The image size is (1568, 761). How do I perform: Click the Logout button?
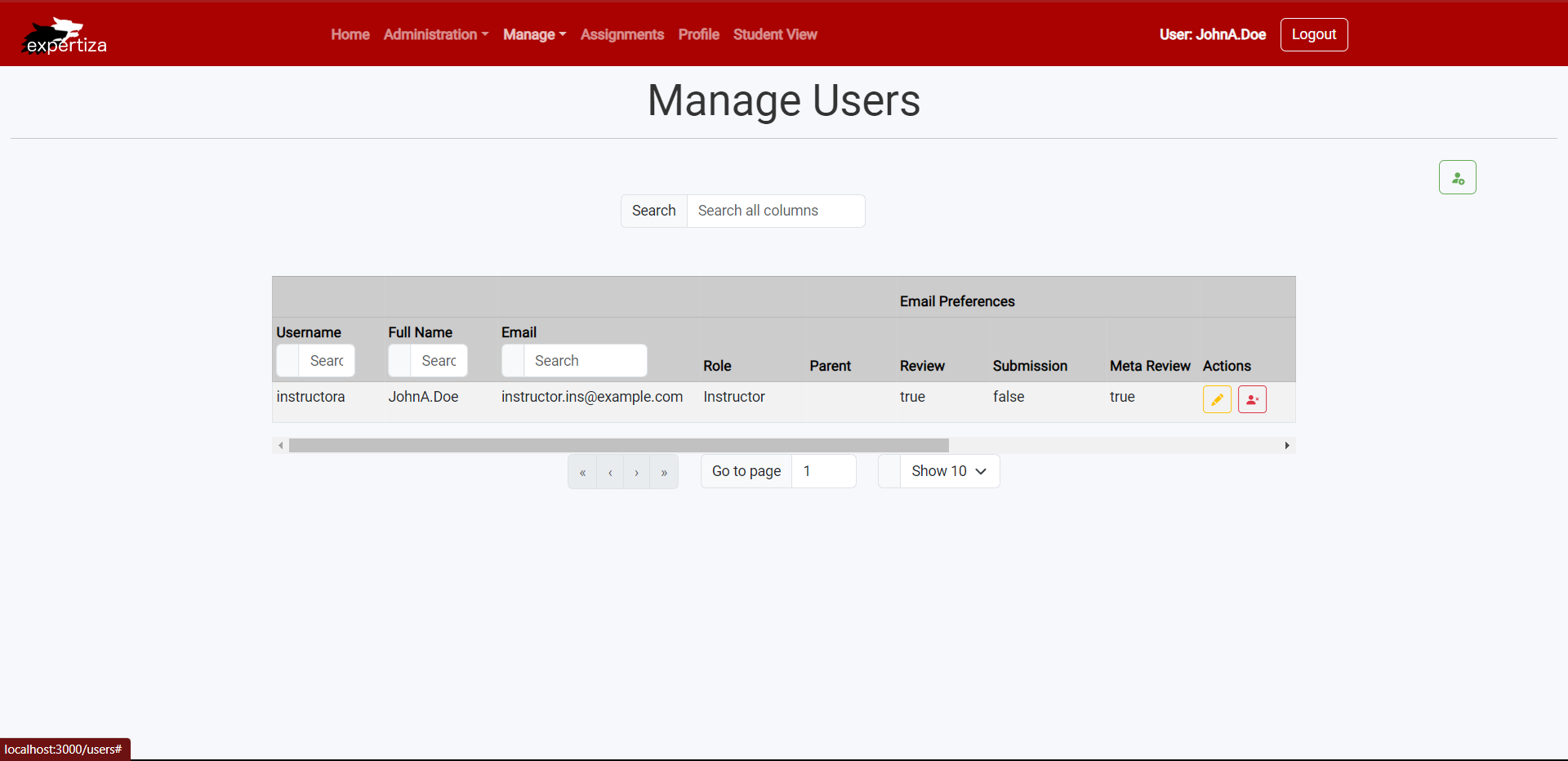(x=1314, y=34)
